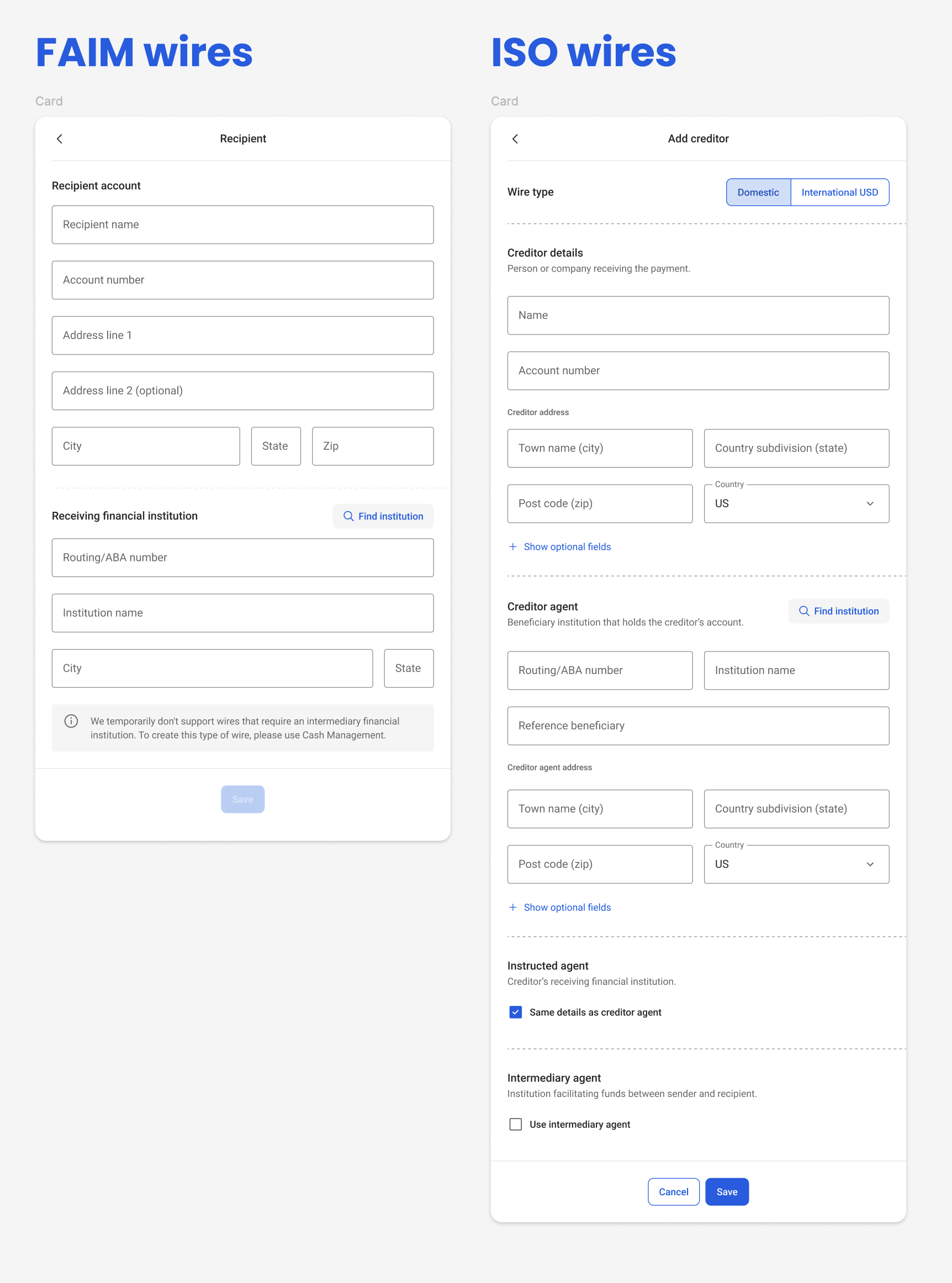Open the Creditor address Country dropdown
The image size is (952, 1283).
pos(796,503)
